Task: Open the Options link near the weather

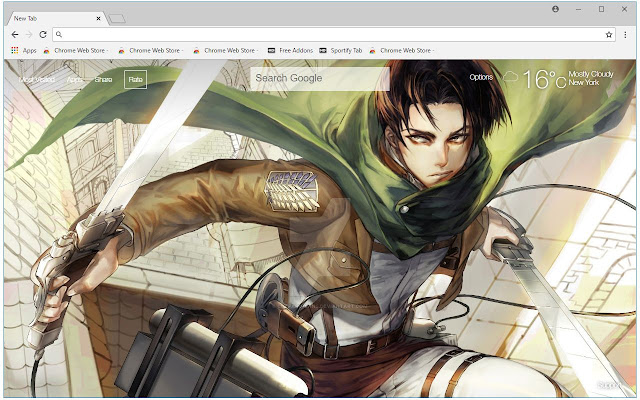Action: 481,77
